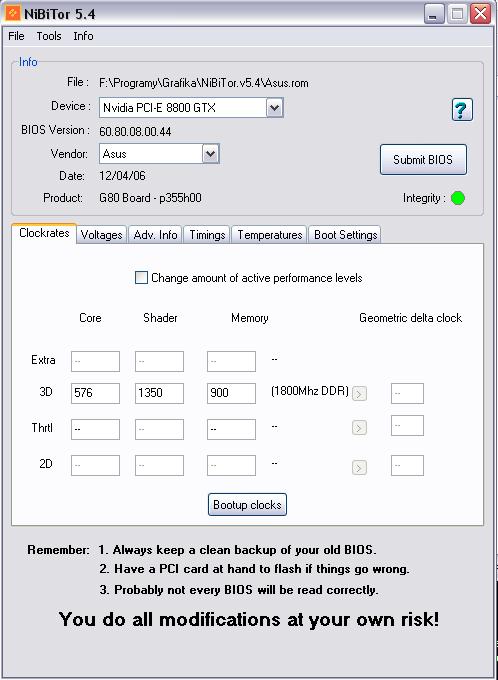498x680 pixels.
Task: Open the Tools menu
Action: click(49, 36)
